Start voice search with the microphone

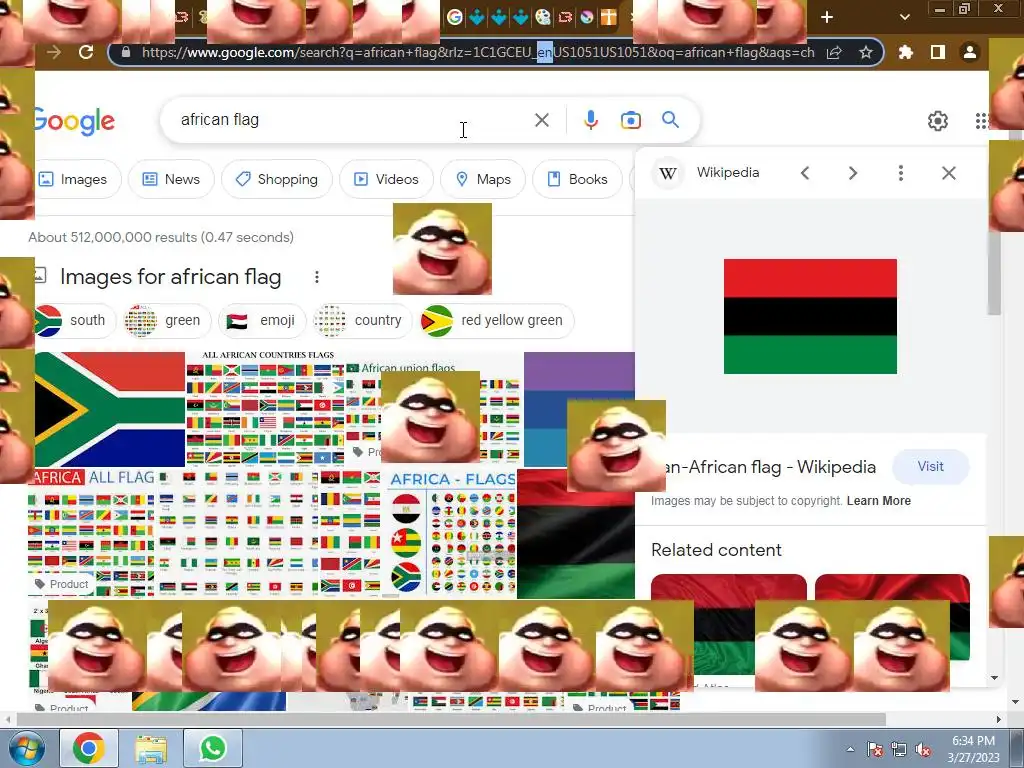click(x=590, y=120)
